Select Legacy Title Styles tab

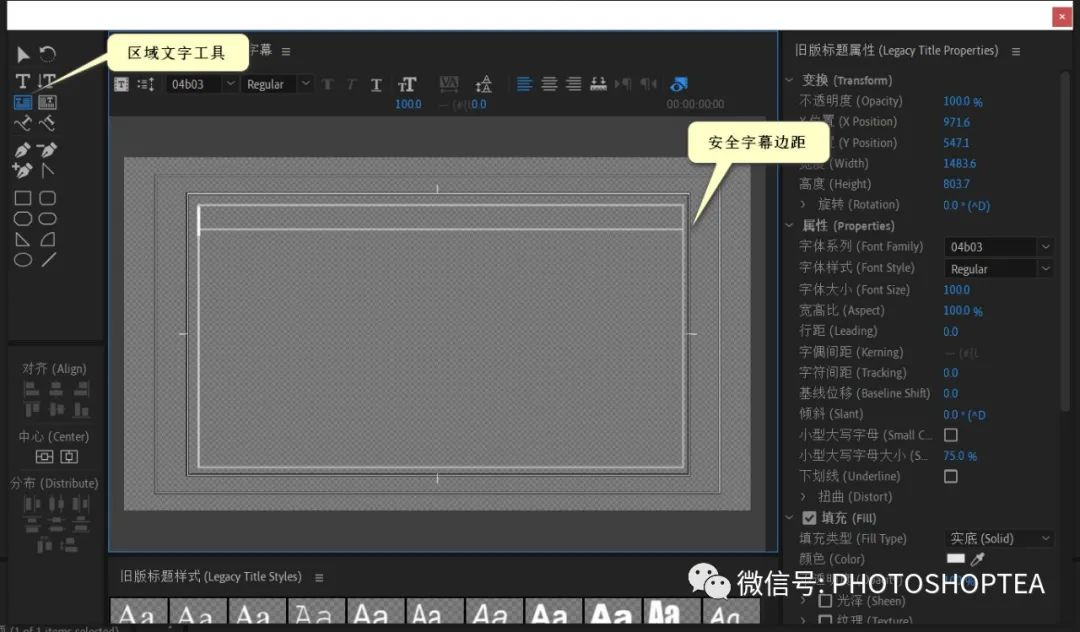[x=211, y=576]
